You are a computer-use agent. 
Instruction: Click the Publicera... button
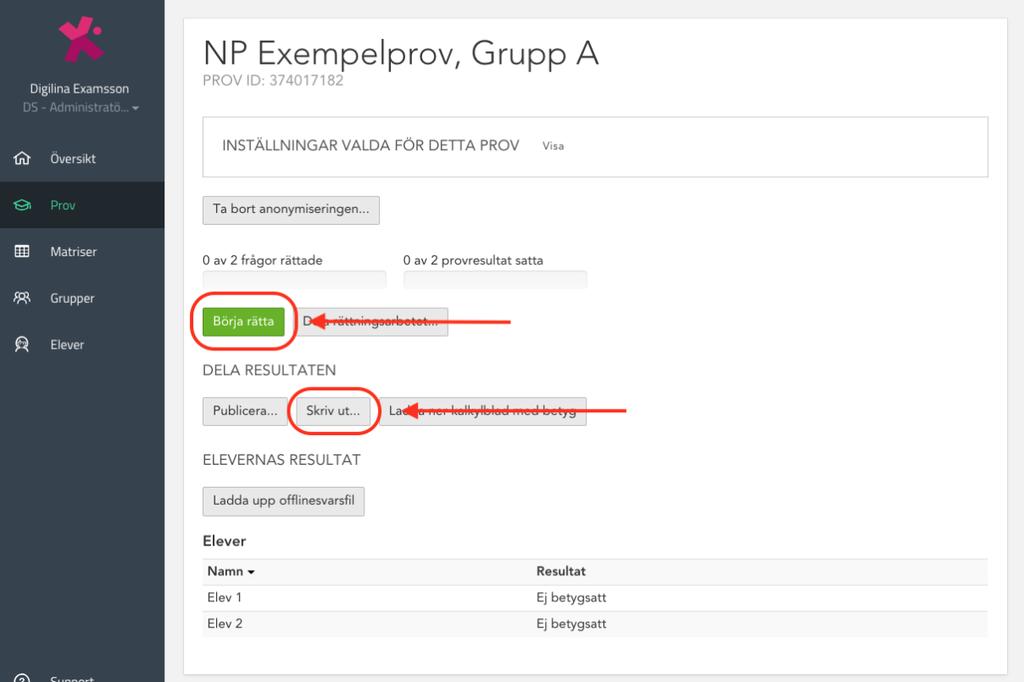click(x=245, y=411)
